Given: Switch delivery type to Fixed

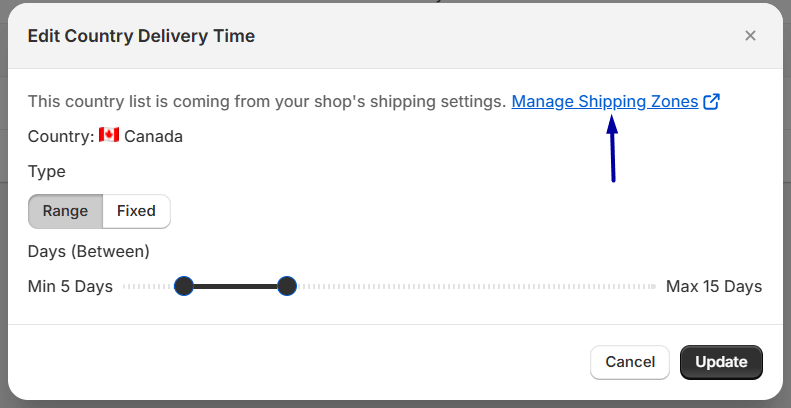Looking at the screenshot, I should pos(136,211).
